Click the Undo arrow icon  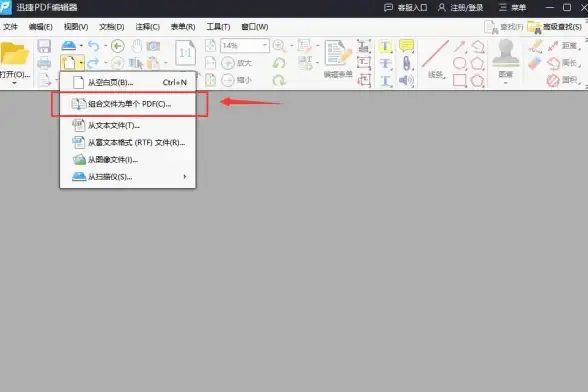[x=94, y=46]
